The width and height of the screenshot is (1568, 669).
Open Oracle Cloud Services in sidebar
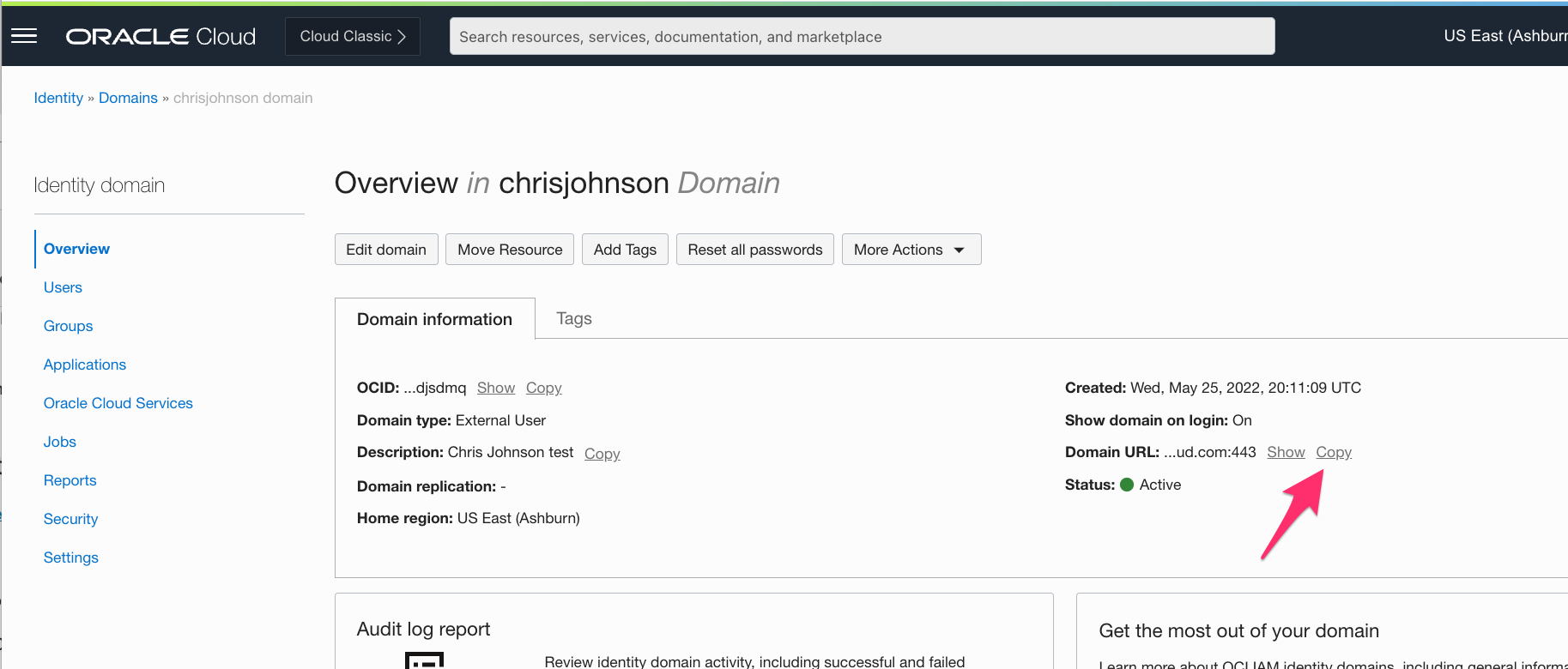[118, 403]
